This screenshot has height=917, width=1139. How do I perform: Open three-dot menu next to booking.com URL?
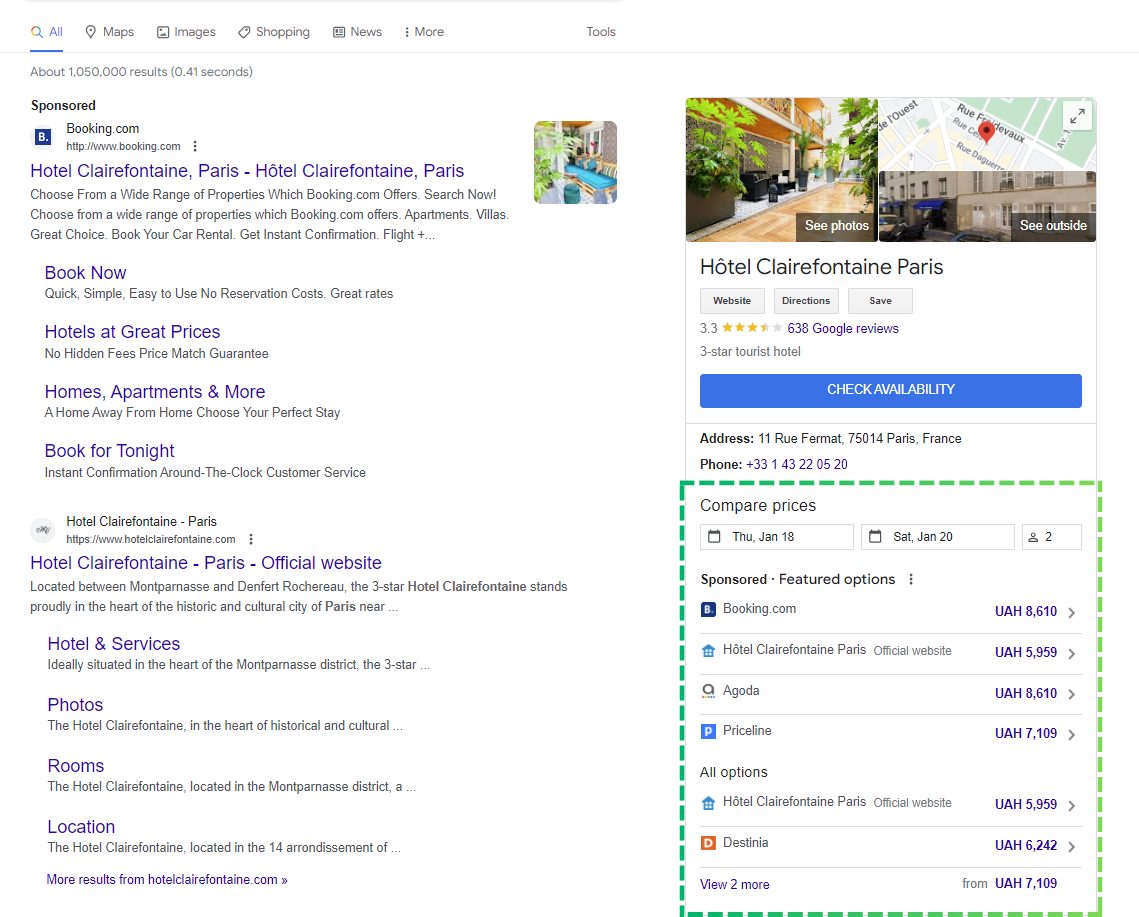coord(195,146)
